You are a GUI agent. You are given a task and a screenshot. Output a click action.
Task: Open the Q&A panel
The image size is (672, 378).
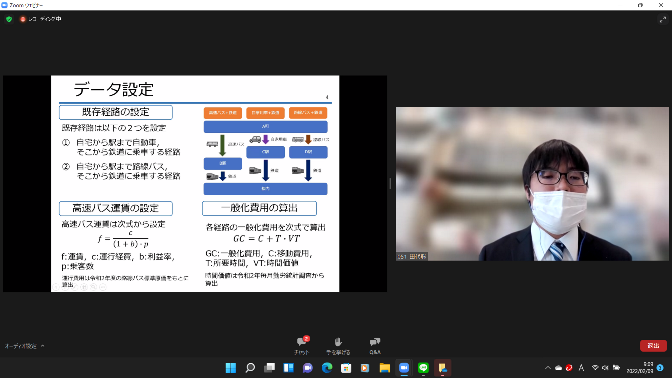tap(375, 345)
